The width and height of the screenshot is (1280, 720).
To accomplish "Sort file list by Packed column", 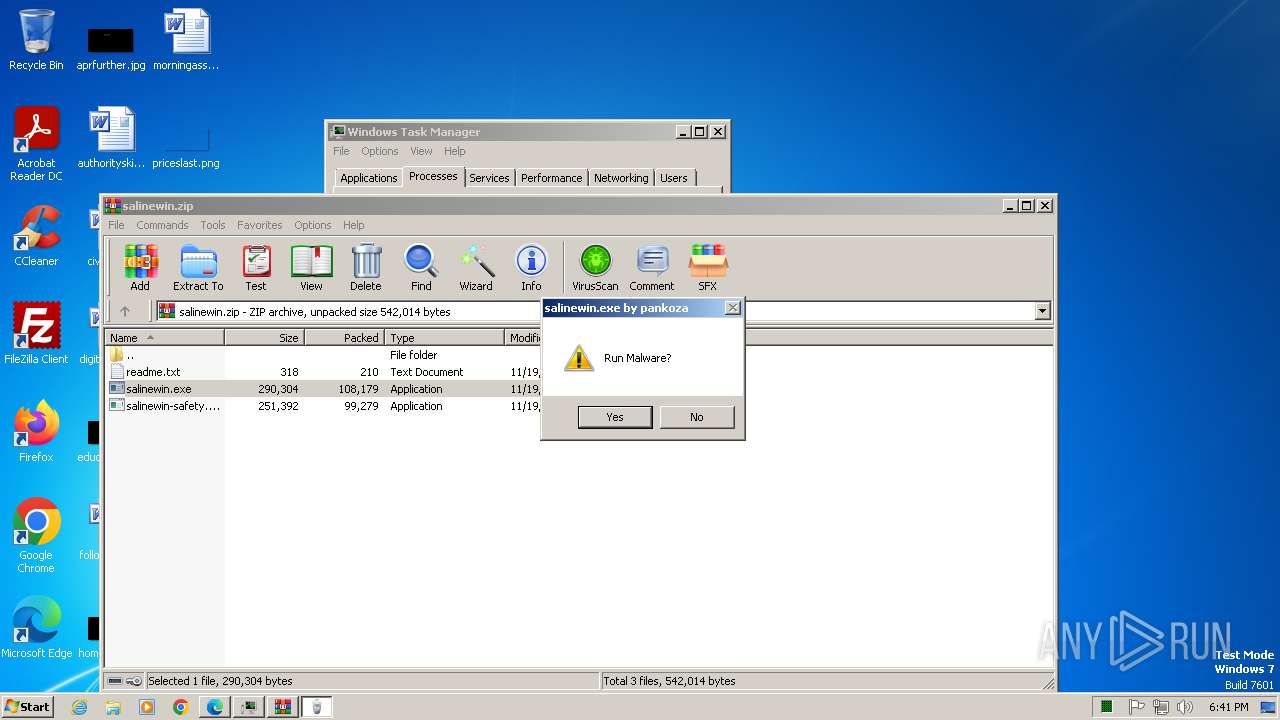I will coord(344,338).
